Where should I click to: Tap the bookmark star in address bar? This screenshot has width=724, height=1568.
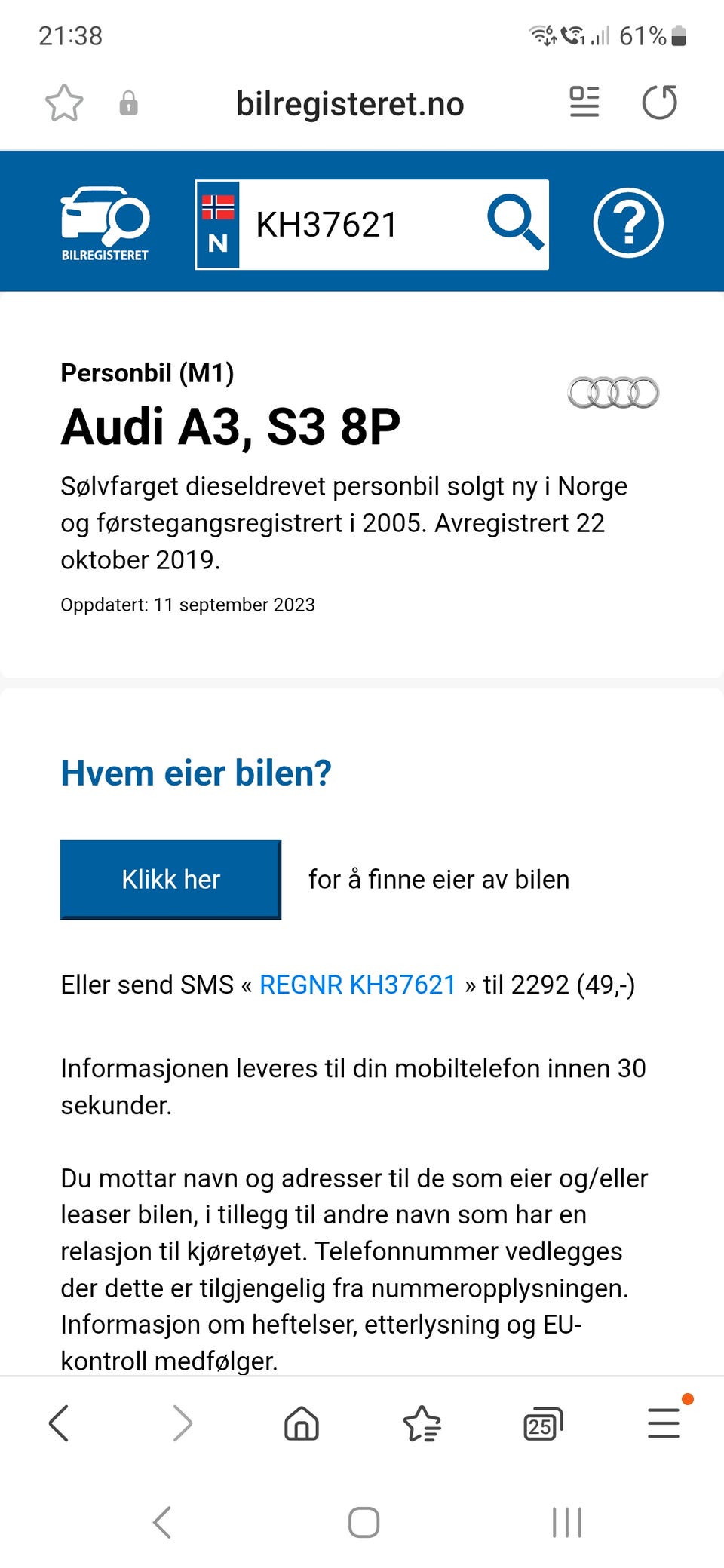[x=64, y=103]
